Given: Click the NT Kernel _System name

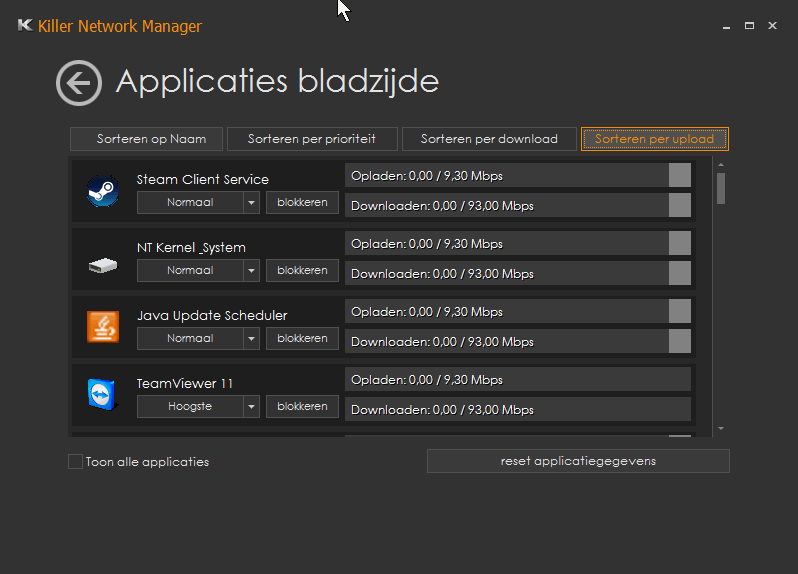Looking at the screenshot, I should point(191,248).
